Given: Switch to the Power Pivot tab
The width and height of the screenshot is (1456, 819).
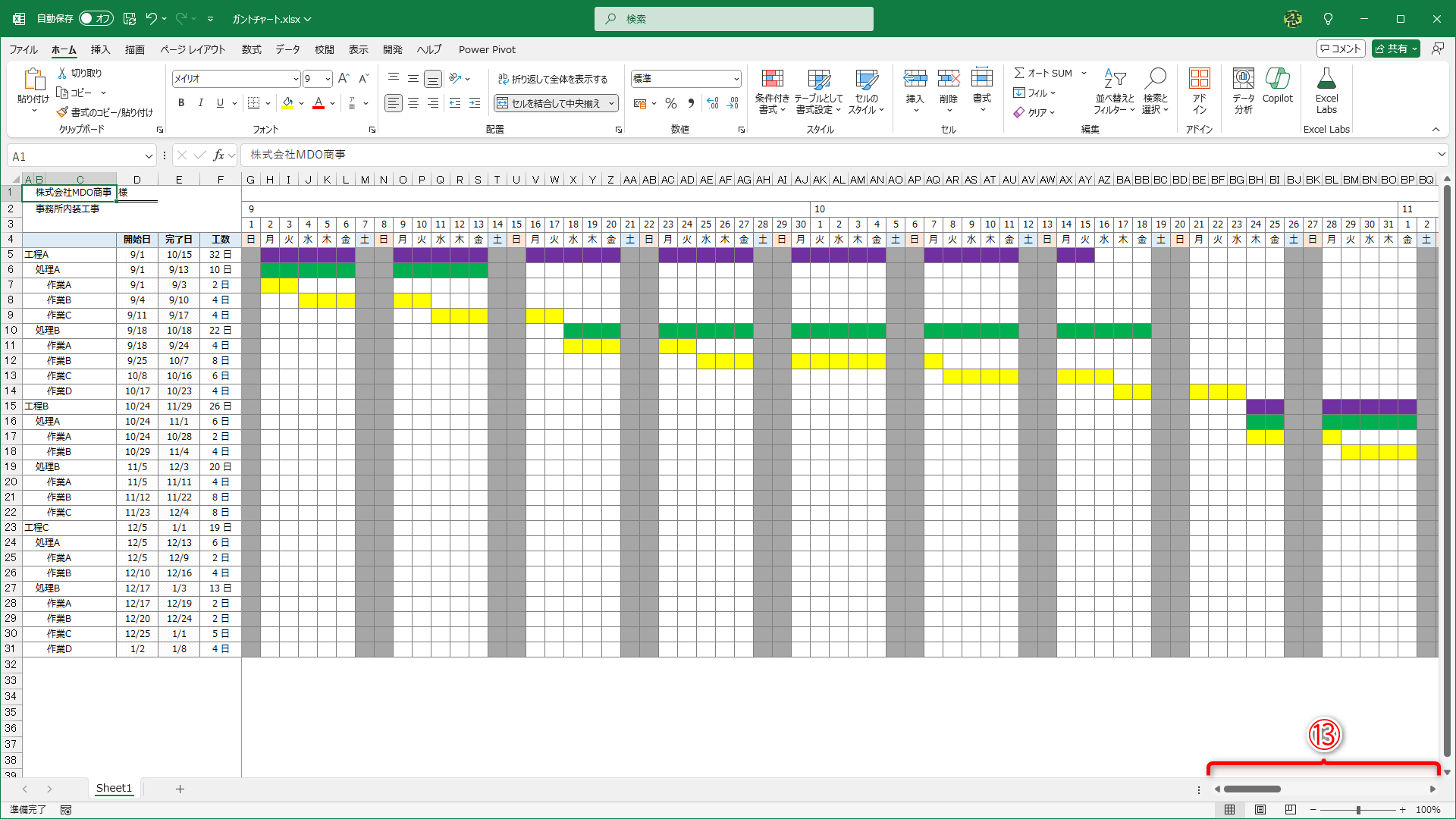Looking at the screenshot, I should pyautogui.click(x=487, y=49).
